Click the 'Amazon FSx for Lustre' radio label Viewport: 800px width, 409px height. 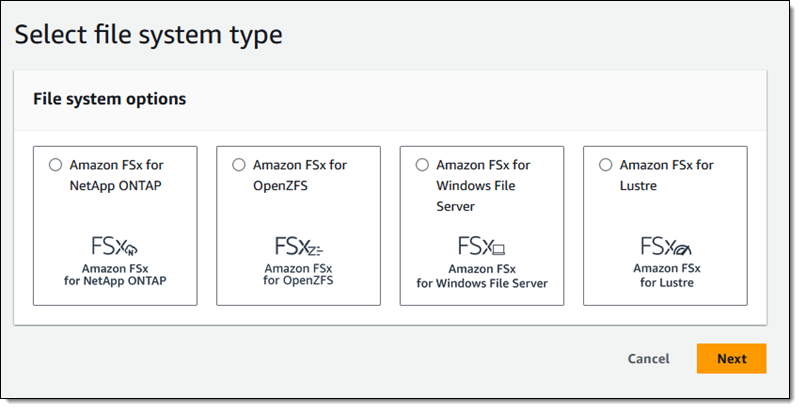pos(664,175)
